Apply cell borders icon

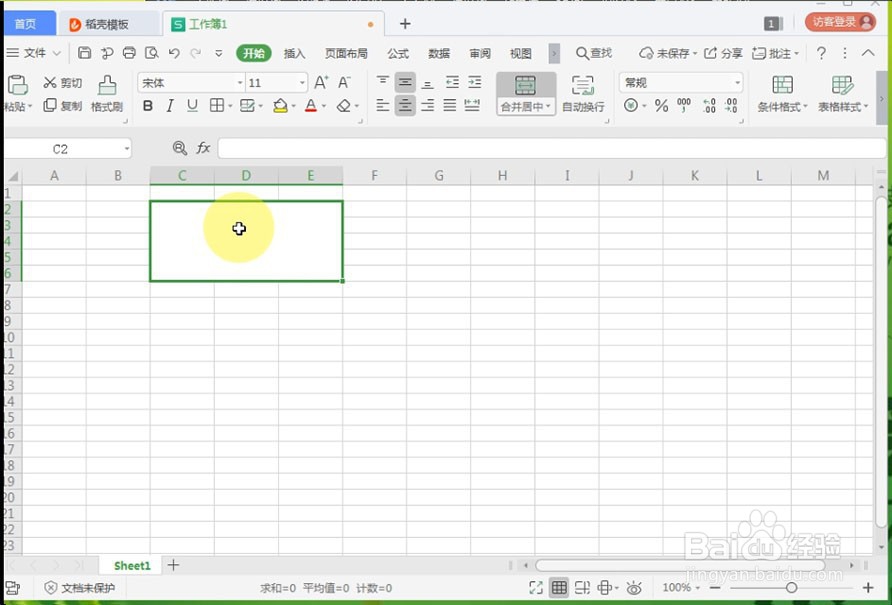(x=217, y=105)
